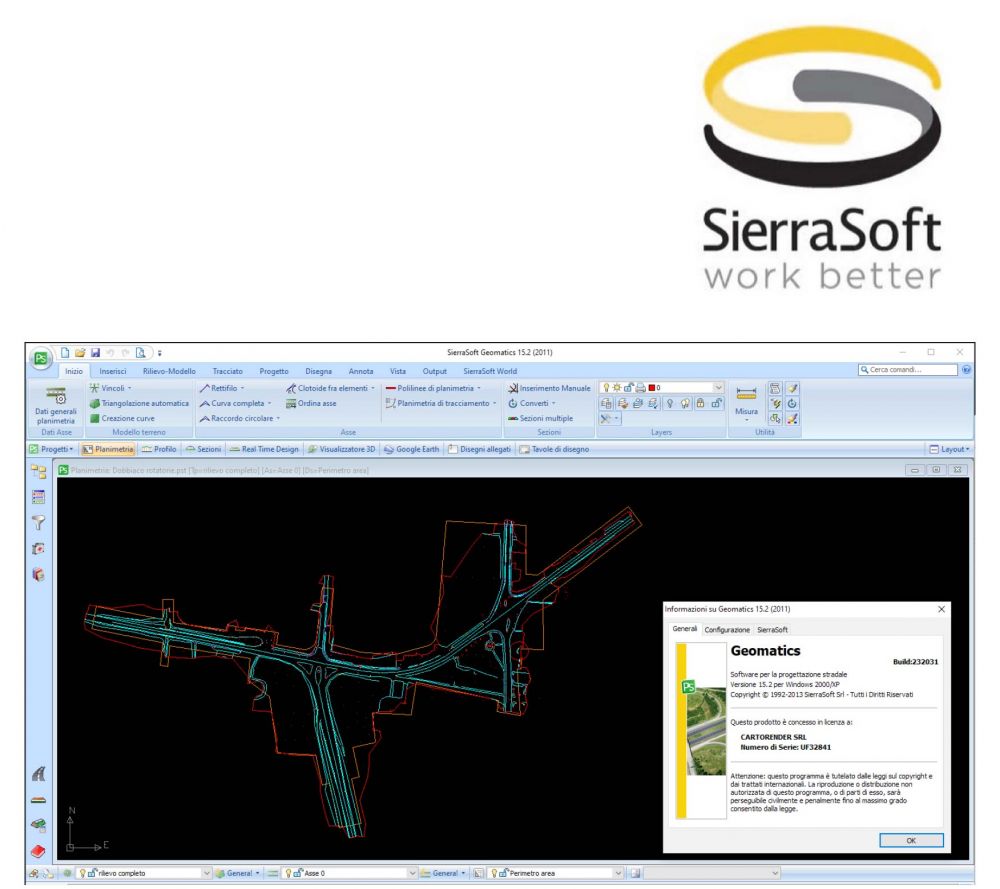Open the SierraSoft World tab
Viewport: 1000px width, 889px height.
(490, 371)
